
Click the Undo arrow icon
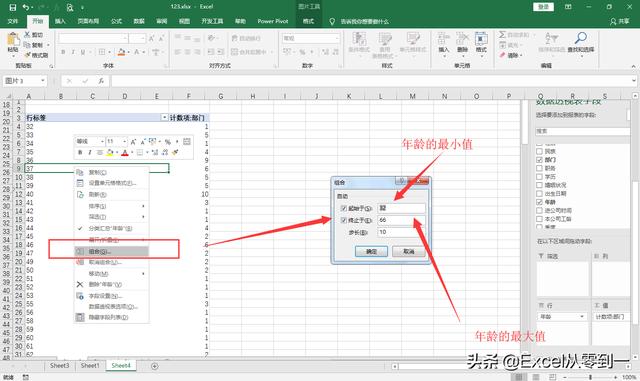(26, 7)
